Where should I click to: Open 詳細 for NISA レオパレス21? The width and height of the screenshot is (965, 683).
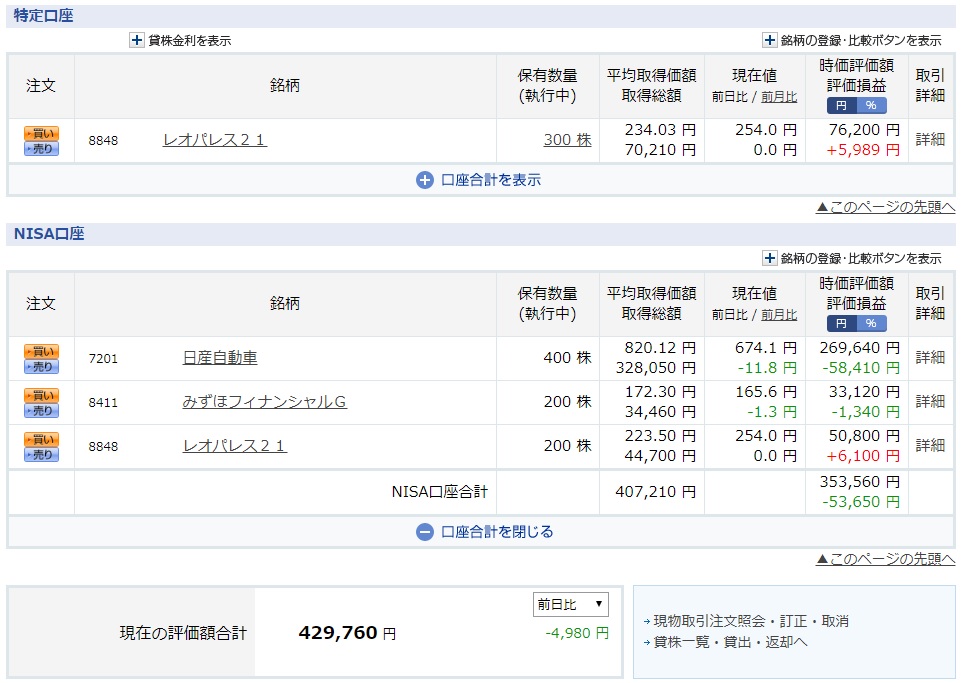[930, 445]
